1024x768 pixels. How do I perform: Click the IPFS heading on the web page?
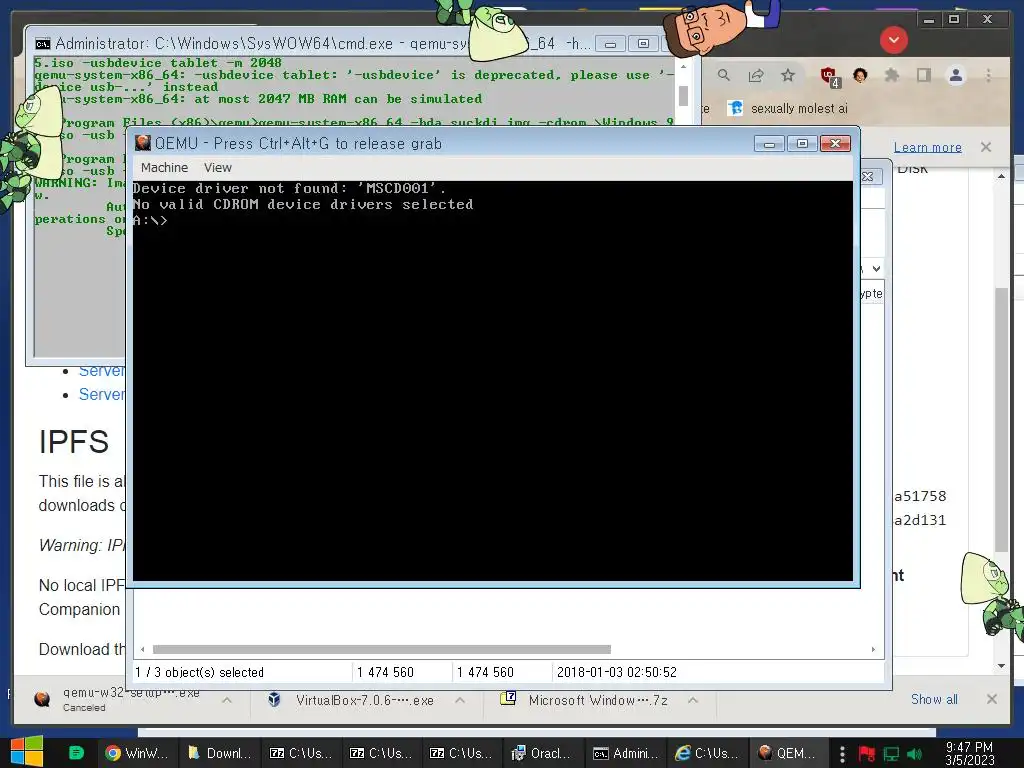point(74,441)
